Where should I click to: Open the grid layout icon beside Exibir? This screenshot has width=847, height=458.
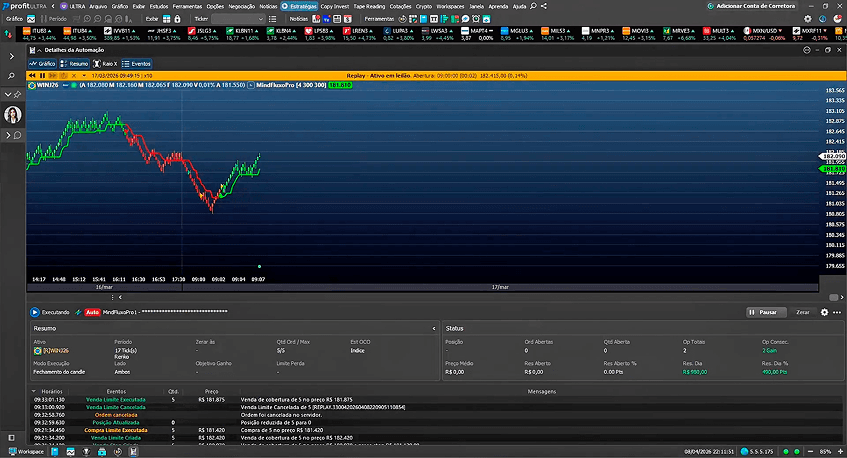[166, 19]
